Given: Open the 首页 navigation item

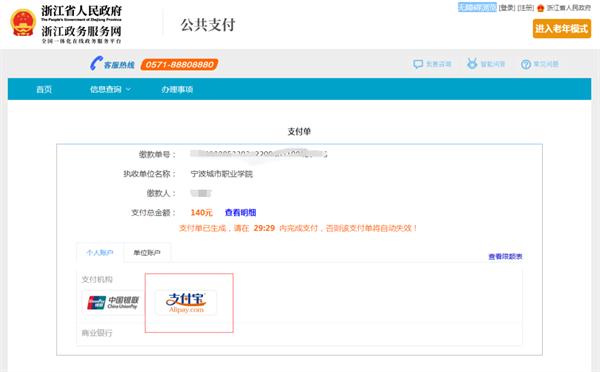Looking at the screenshot, I should coord(44,89).
